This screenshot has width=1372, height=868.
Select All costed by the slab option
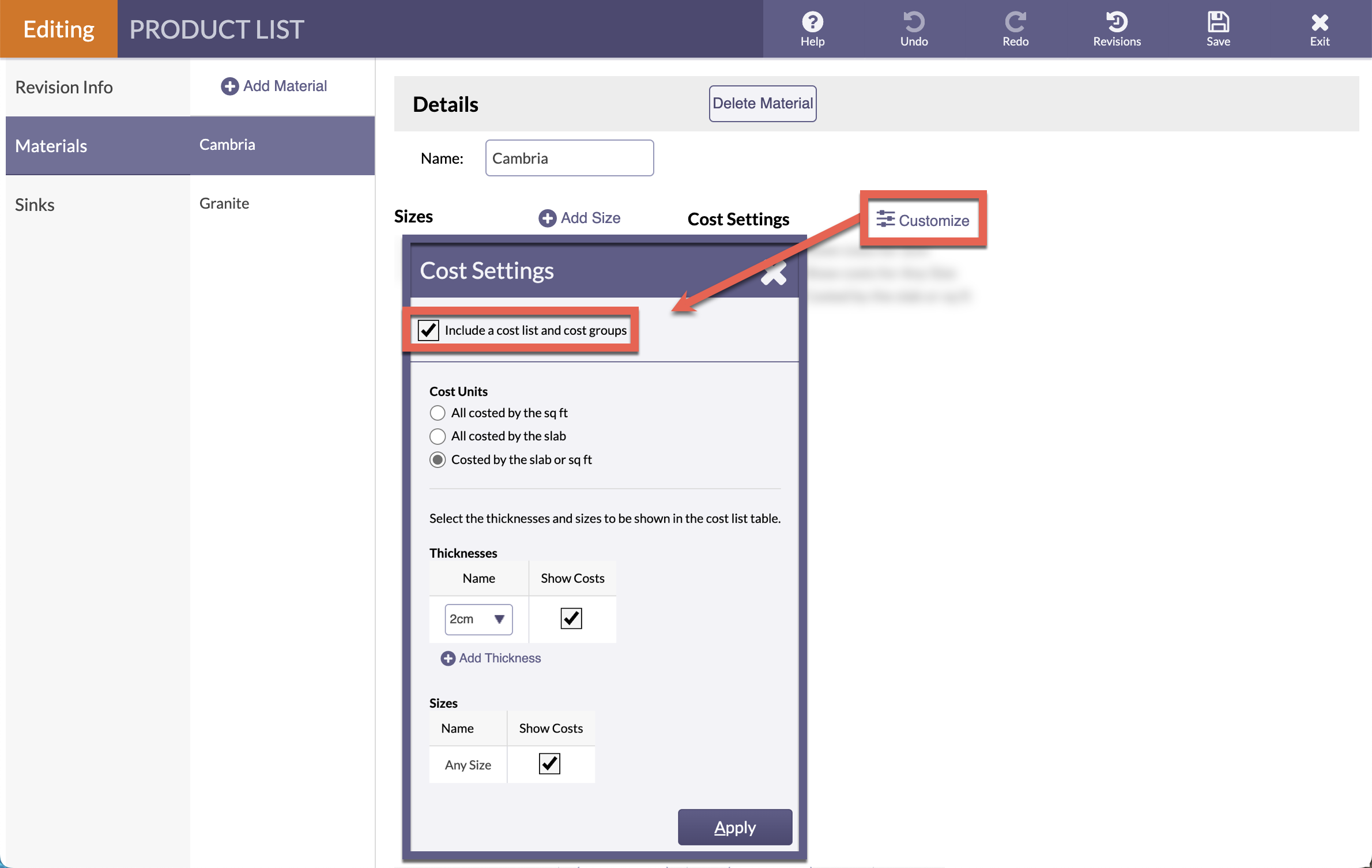438,436
